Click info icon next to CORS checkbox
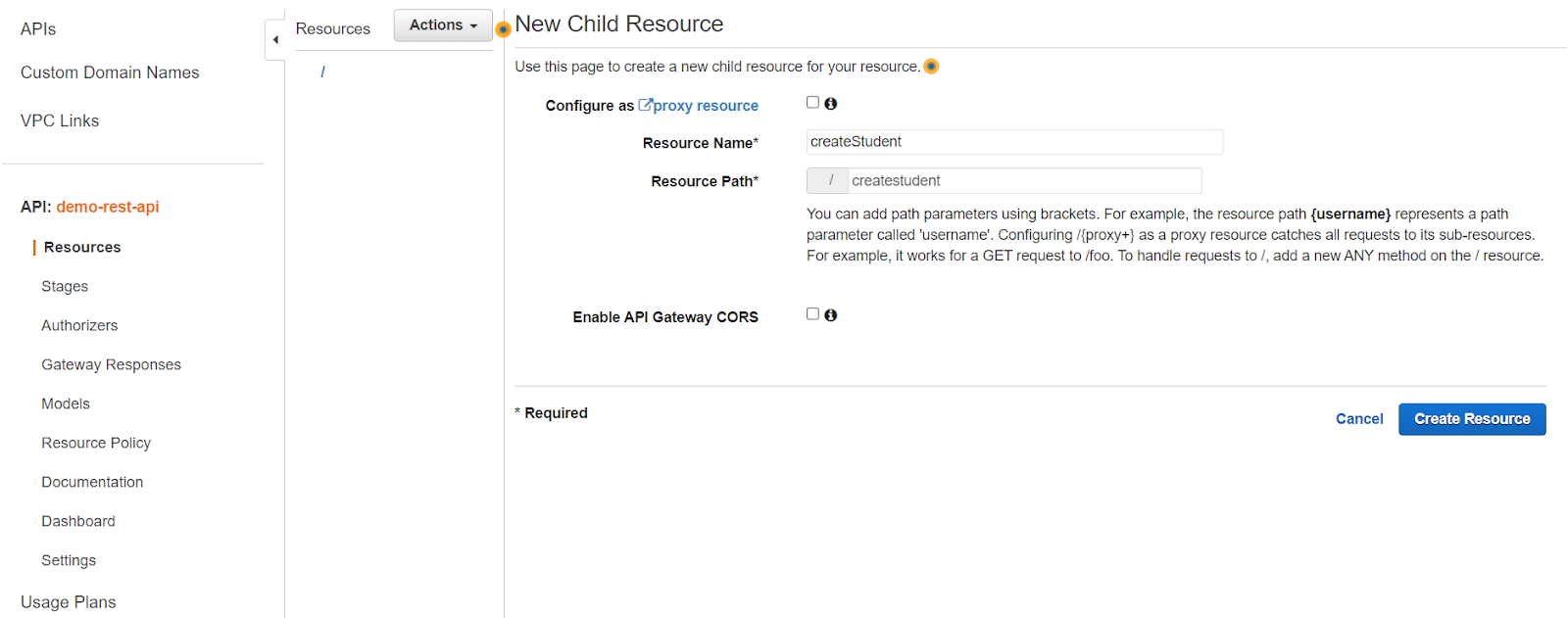Image resolution: width=1568 pixels, height=618 pixels. [x=831, y=315]
